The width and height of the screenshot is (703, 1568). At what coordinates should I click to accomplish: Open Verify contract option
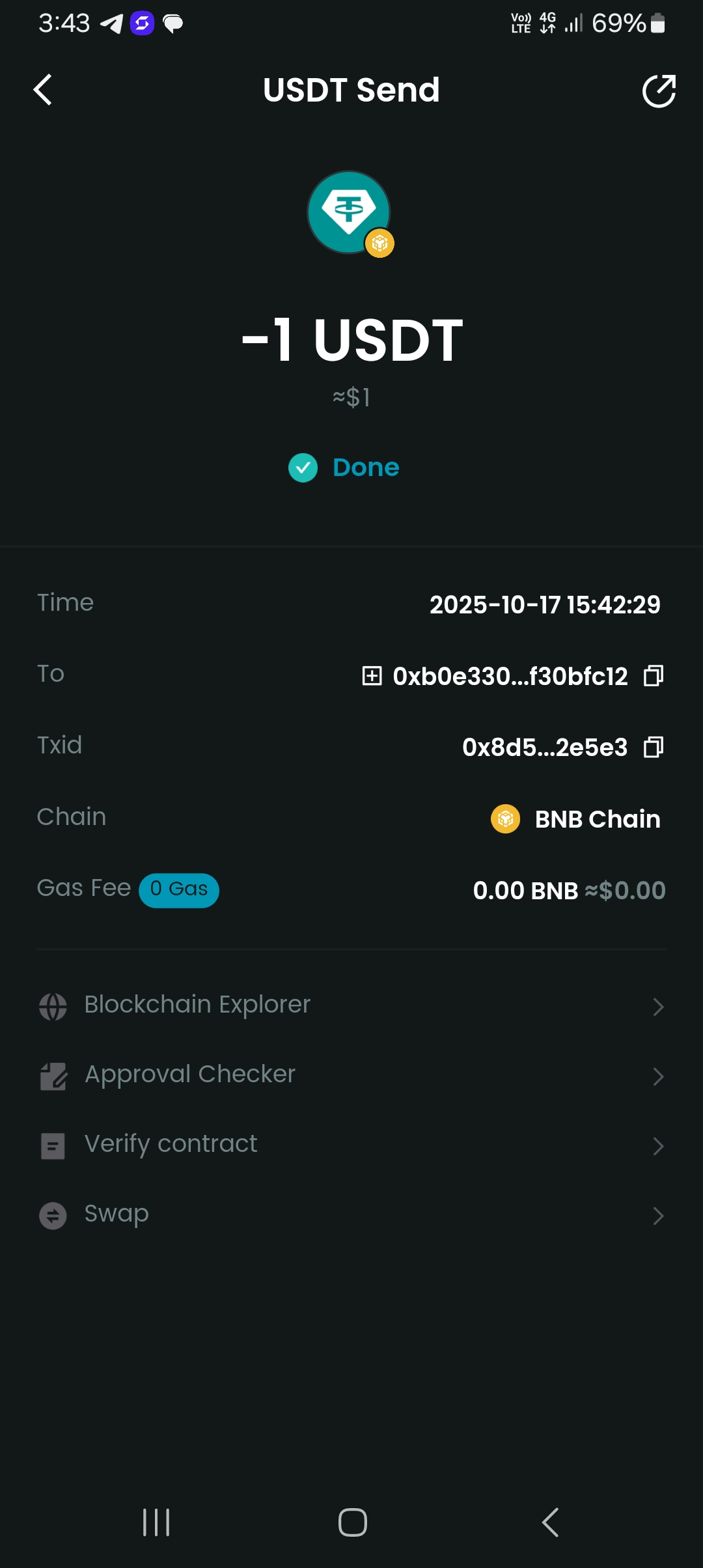(171, 1144)
